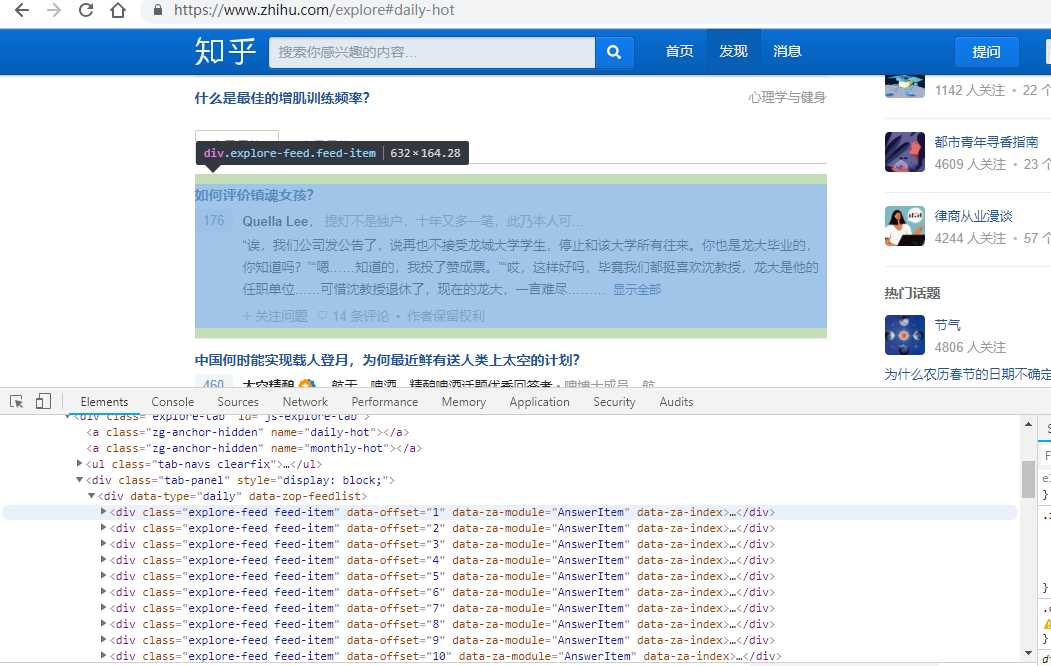Switch to the Security tab
This screenshot has height=666, width=1051.
pyautogui.click(x=614, y=401)
